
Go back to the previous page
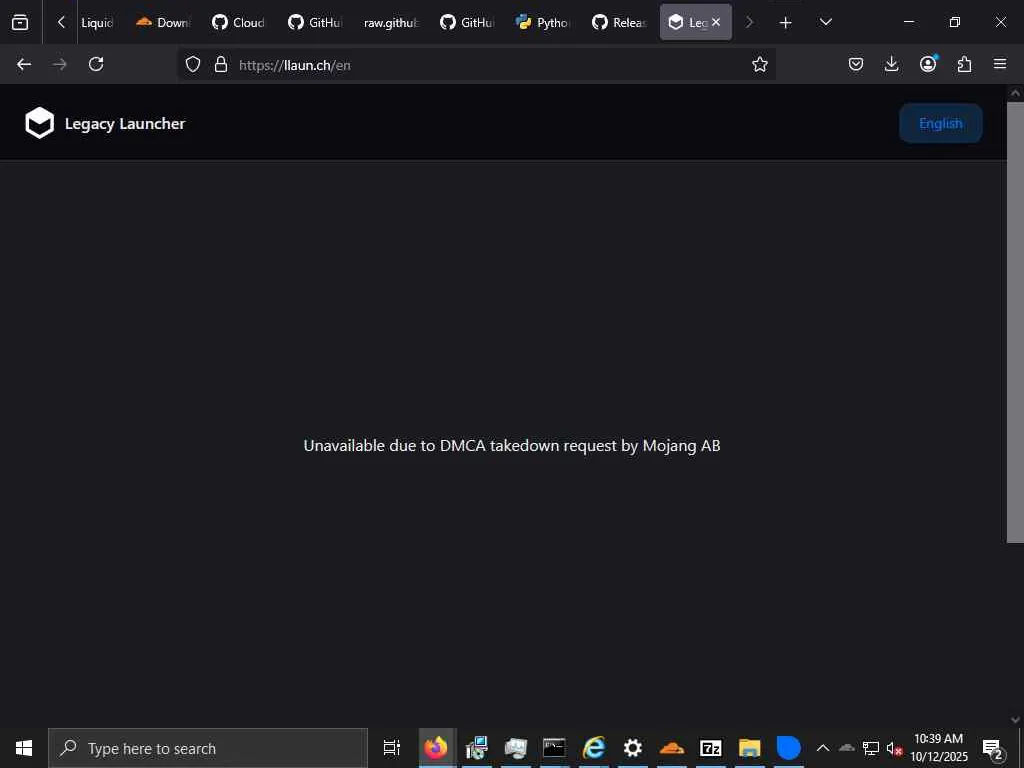[x=24, y=64]
